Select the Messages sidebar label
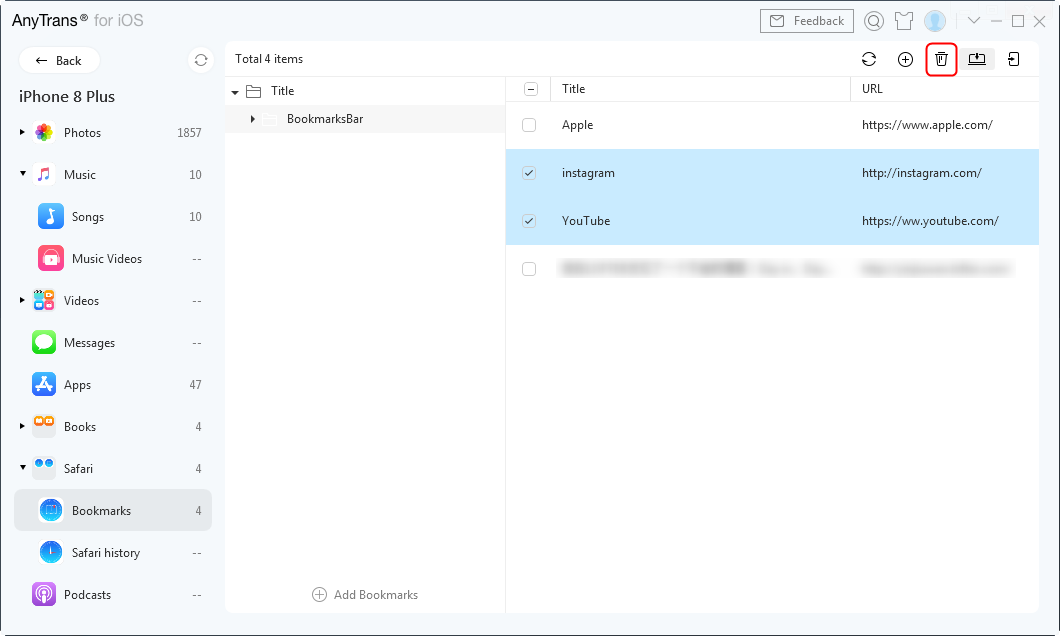Screen dimensions: 1060x636 point(89,343)
